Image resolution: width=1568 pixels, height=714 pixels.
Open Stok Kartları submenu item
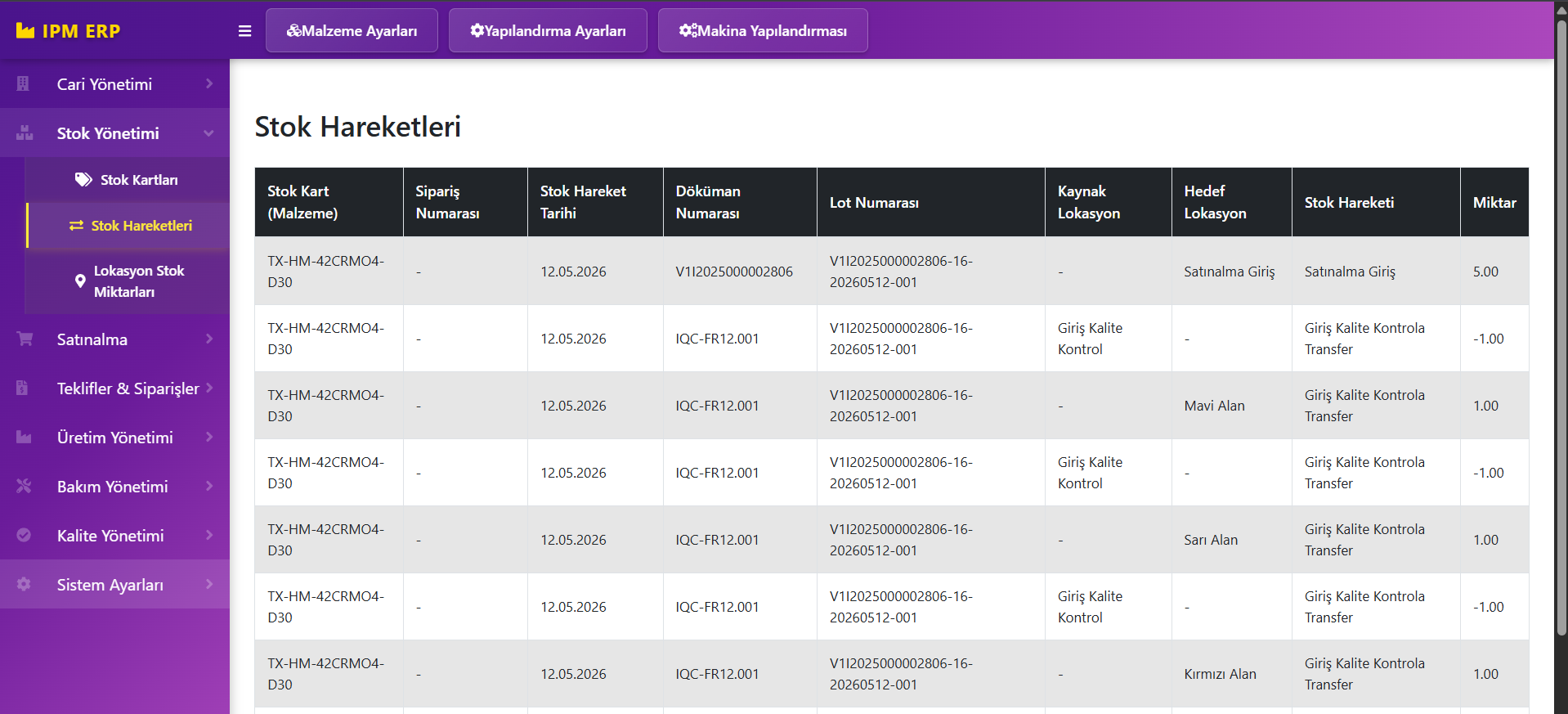(x=127, y=180)
